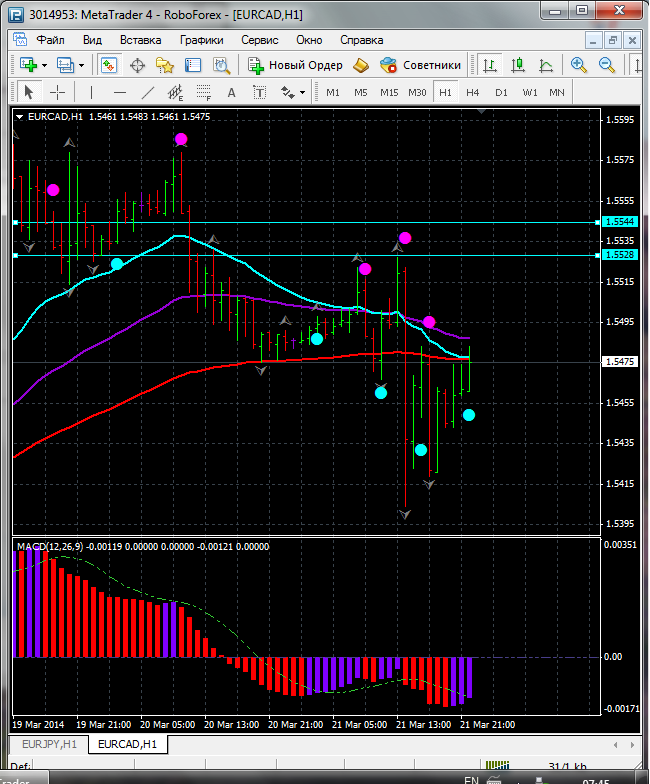Select the Cursor arrow tool

28,92
